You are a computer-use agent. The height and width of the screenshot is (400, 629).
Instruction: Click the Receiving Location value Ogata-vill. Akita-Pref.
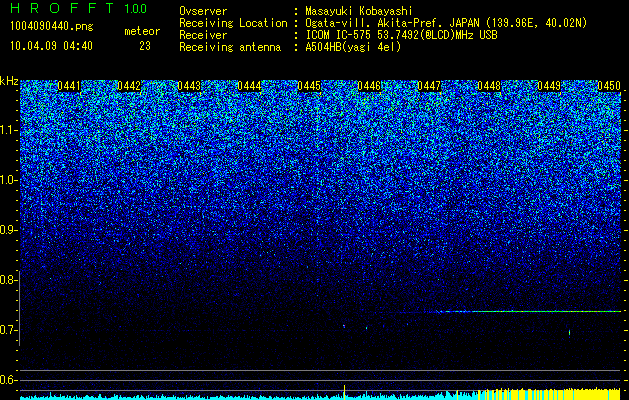[x=374, y=23]
